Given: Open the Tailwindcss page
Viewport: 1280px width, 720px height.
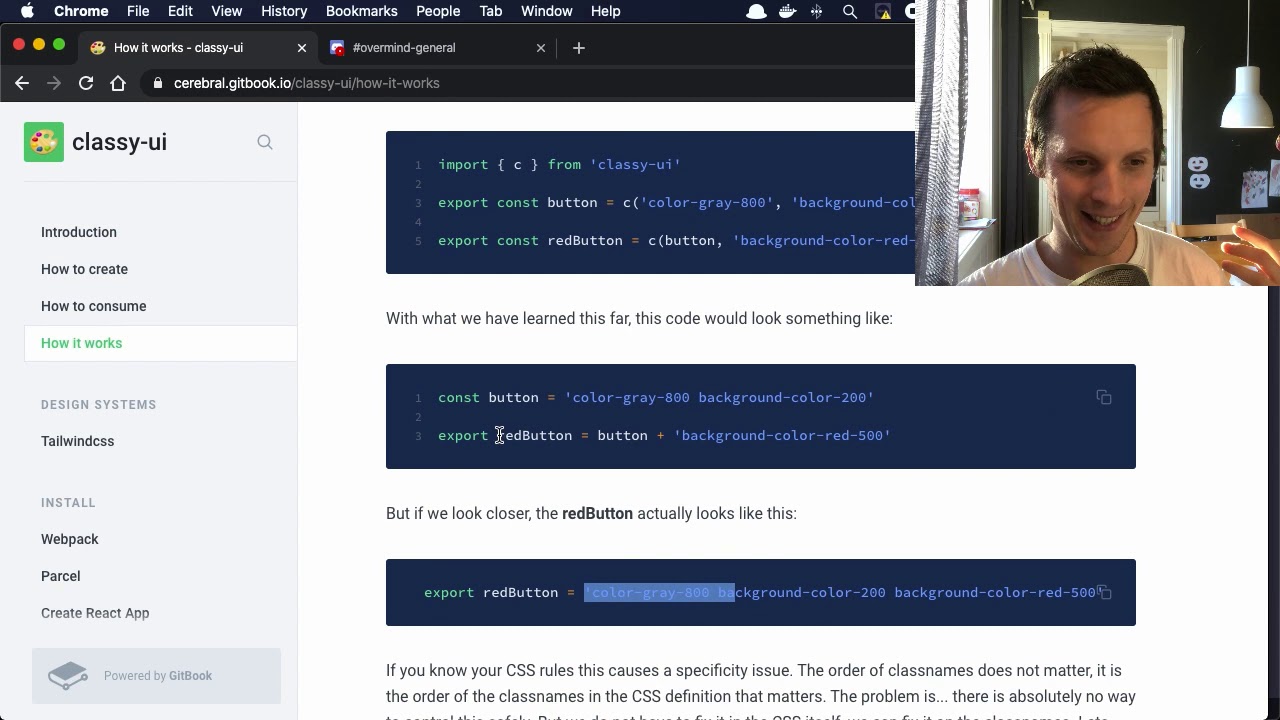Looking at the screenshot, I should [x=77, y=441].
